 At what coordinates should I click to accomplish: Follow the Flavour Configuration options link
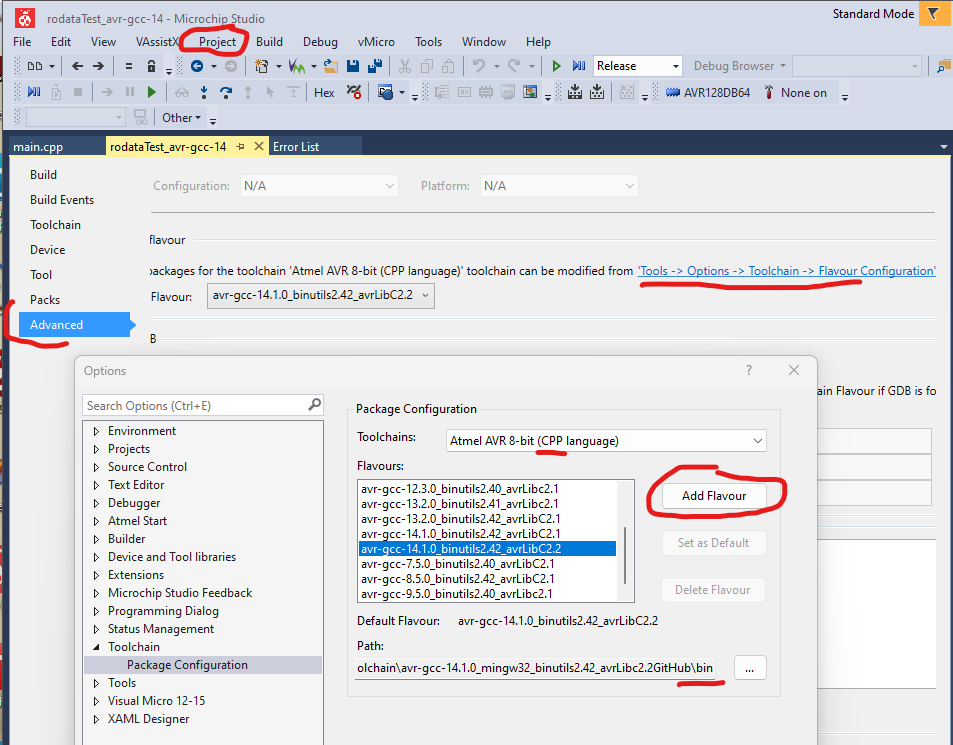[786, 271]
